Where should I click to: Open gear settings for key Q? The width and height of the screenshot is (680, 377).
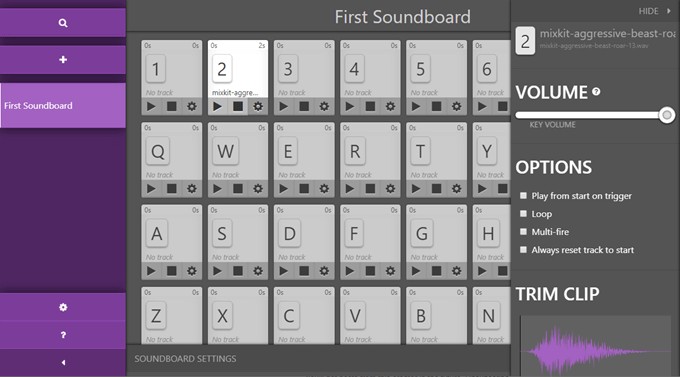(192, 189)
